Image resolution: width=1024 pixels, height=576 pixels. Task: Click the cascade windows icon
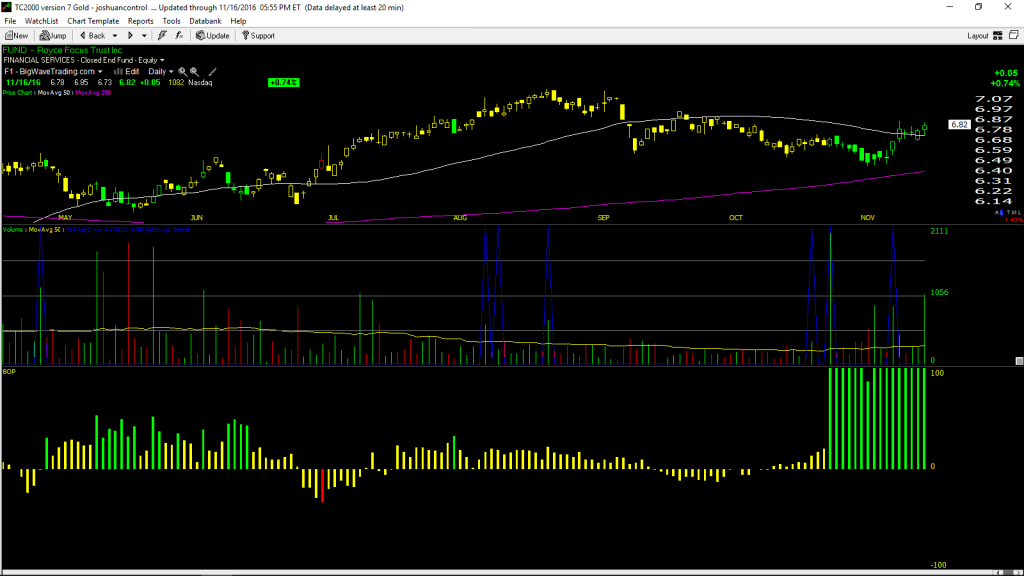(1014, 35)
